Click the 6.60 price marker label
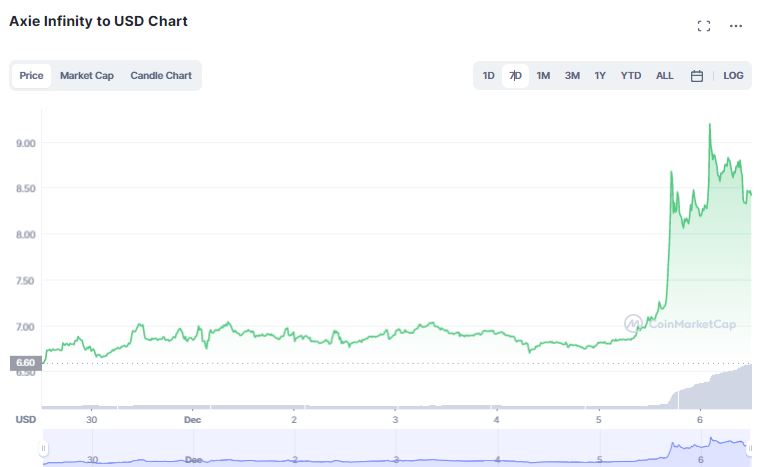 click(x=25, y=363)
